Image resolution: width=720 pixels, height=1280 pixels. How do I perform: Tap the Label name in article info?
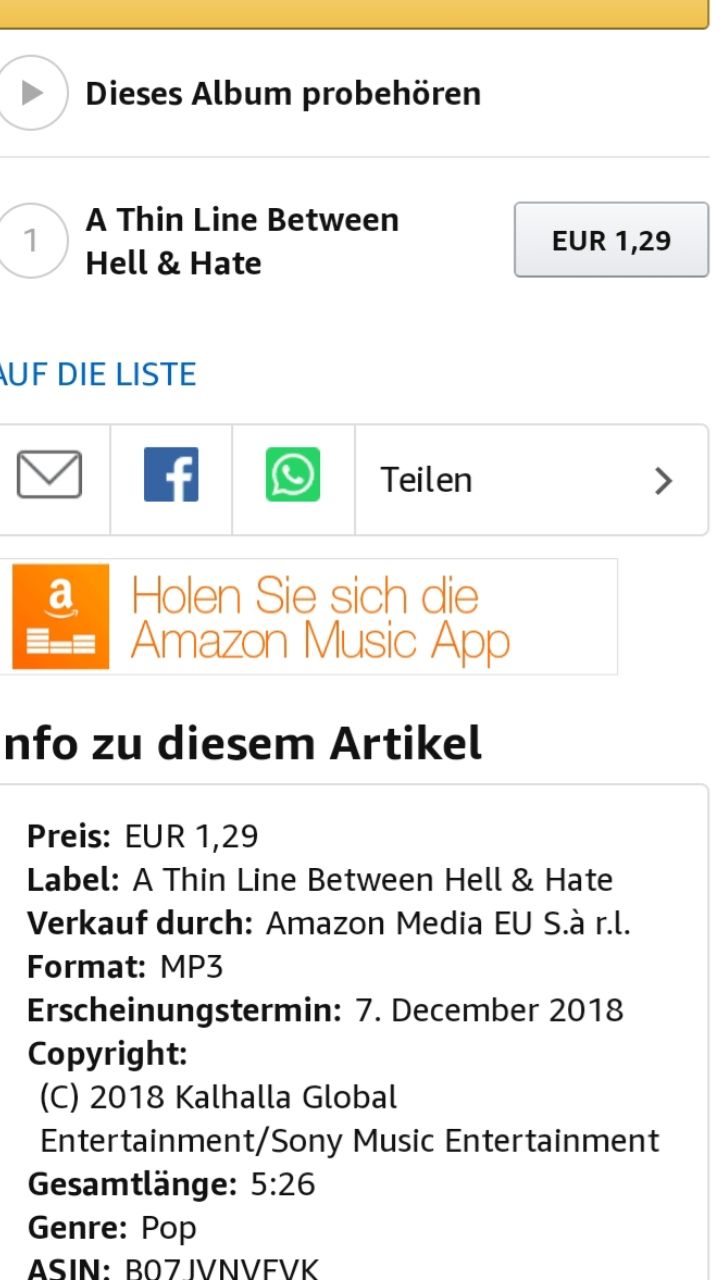coord(373,880)
